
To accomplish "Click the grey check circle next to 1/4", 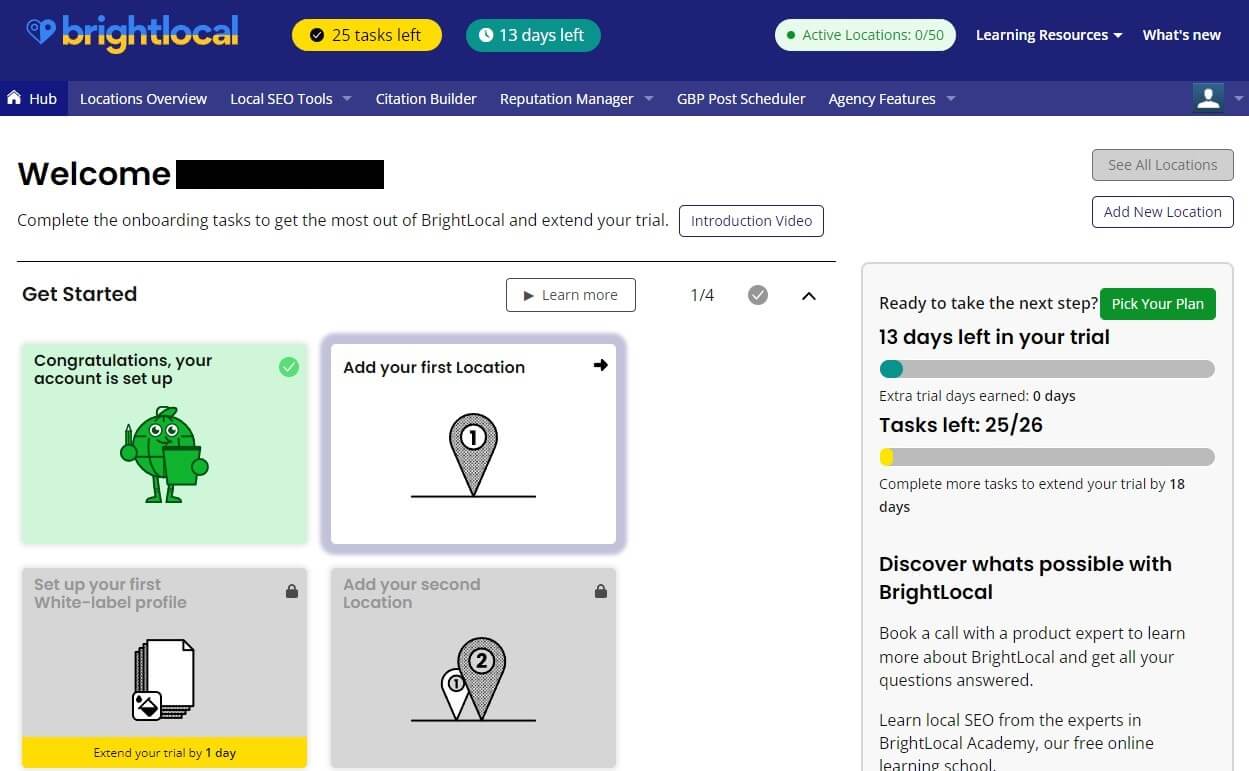I will coord(758,295).
